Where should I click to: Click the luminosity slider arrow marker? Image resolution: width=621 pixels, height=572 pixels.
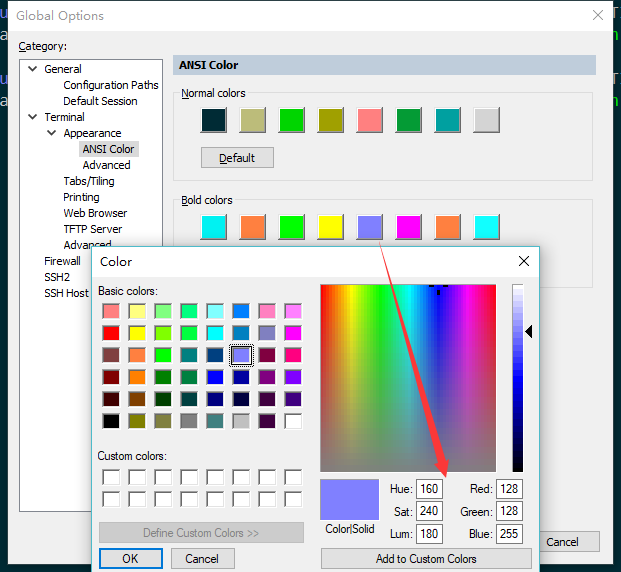529,332
